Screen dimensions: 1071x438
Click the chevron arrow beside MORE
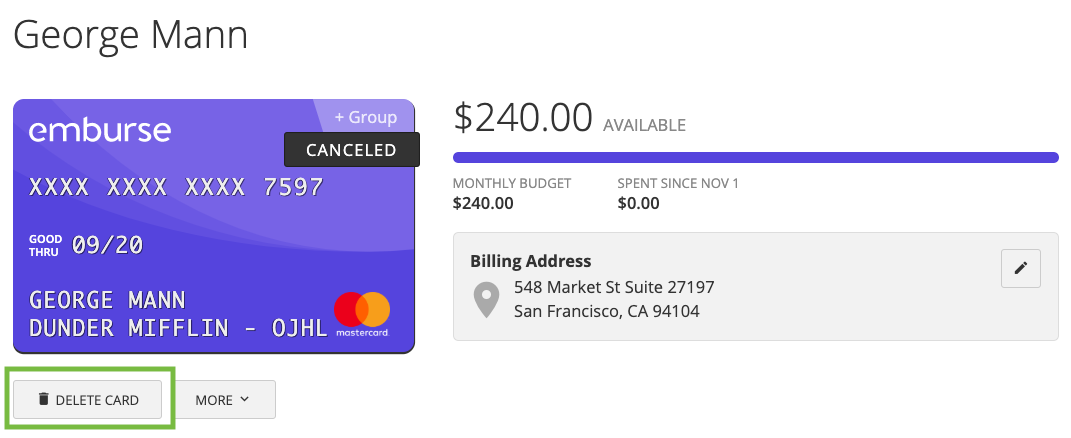coord(245,400)
